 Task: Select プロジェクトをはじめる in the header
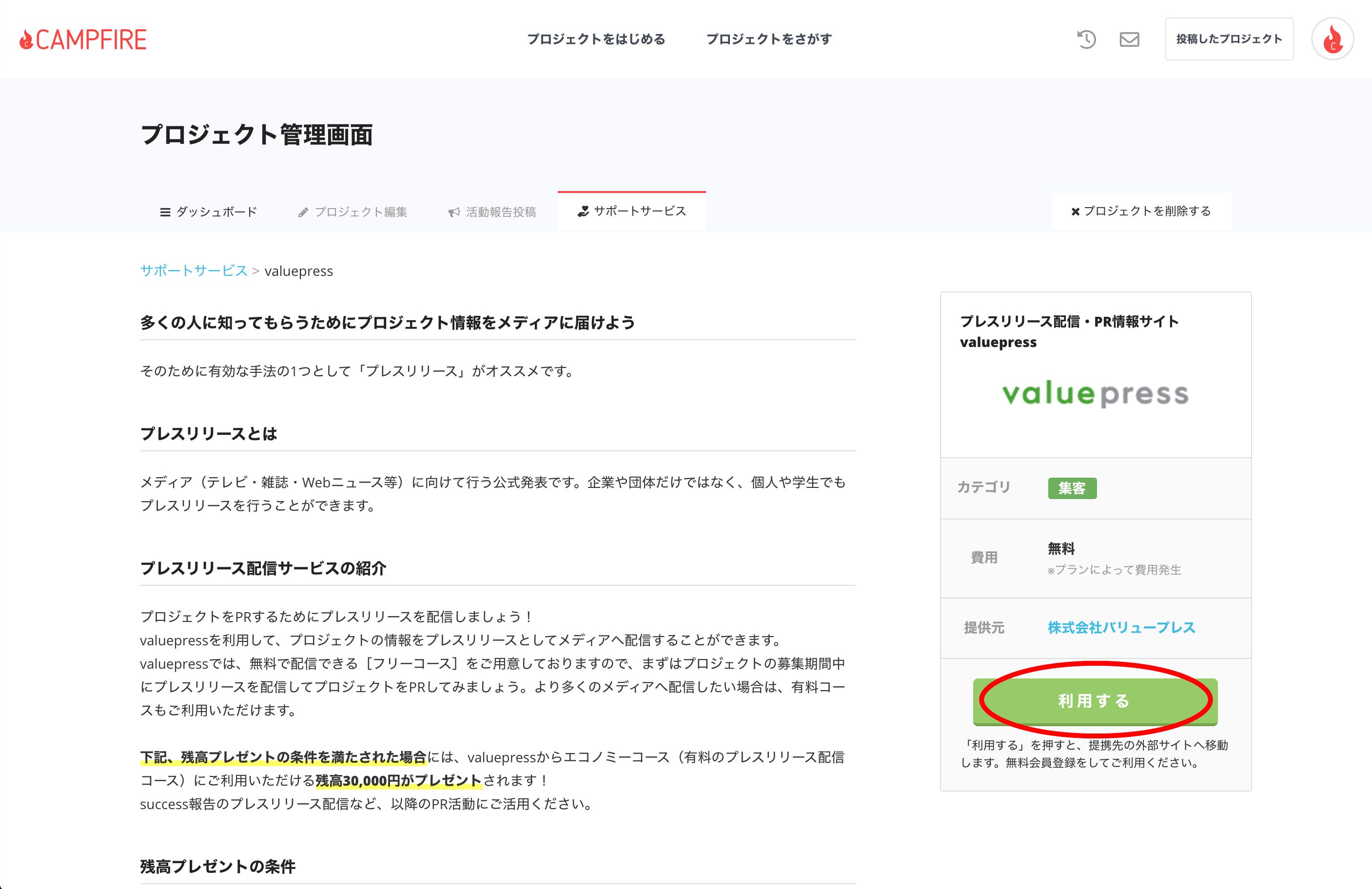point(597,39)
